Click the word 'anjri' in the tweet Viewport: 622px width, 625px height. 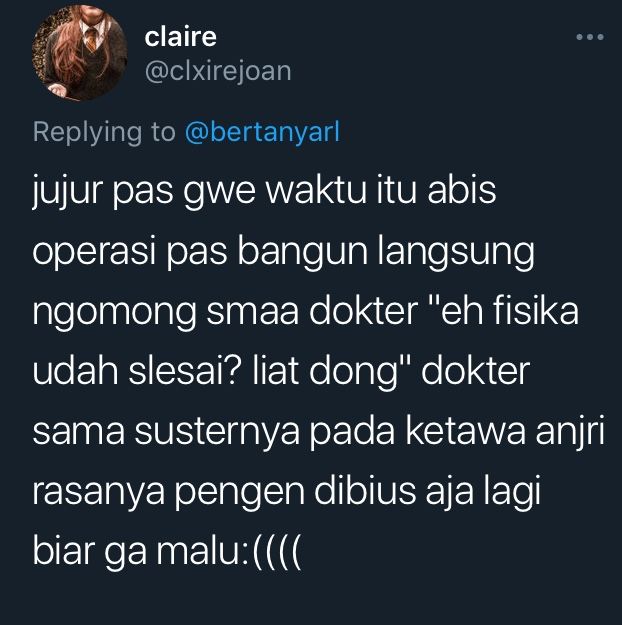point(570,432)
